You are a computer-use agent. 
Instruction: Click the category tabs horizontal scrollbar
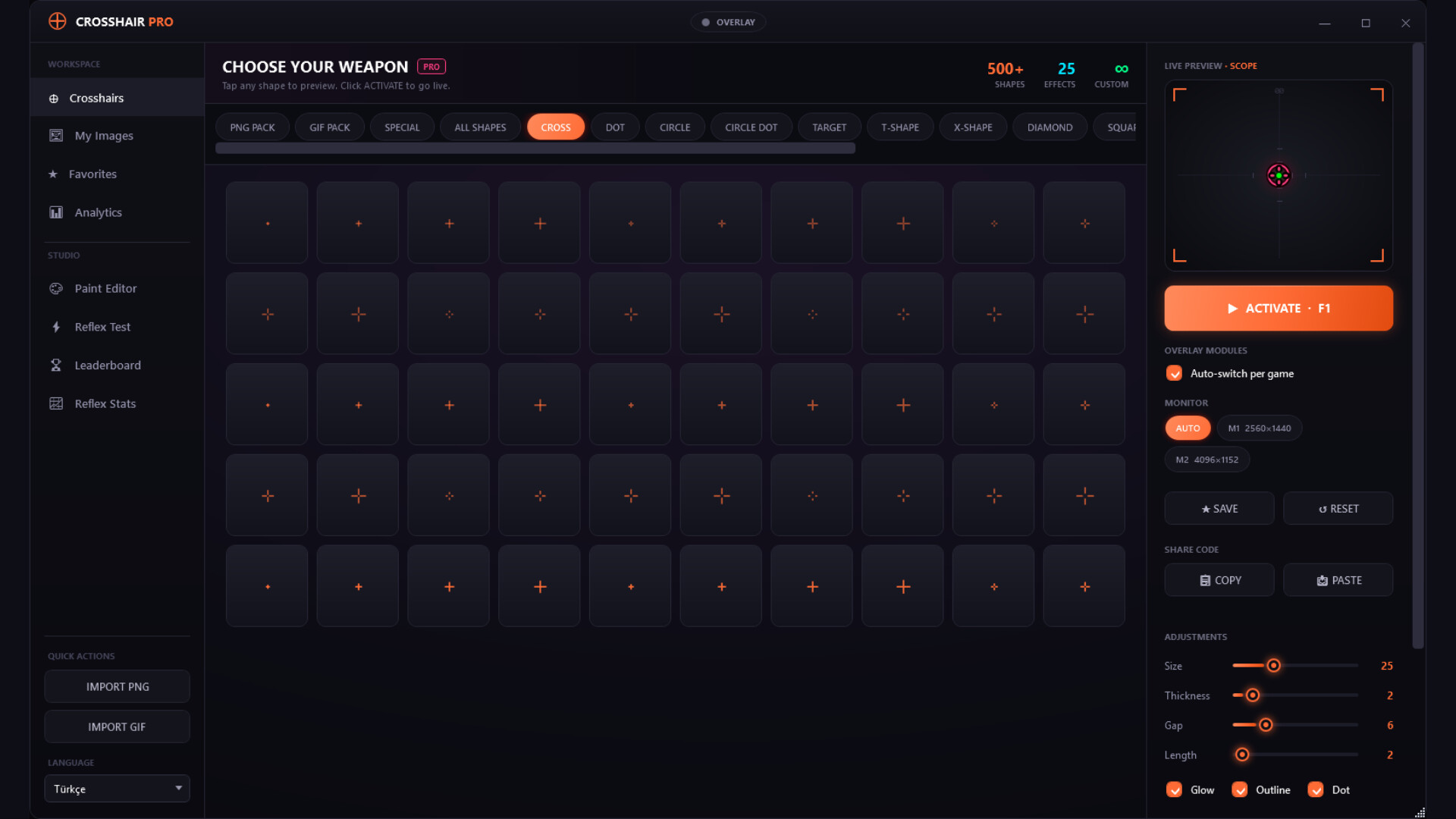click(535, 149)
